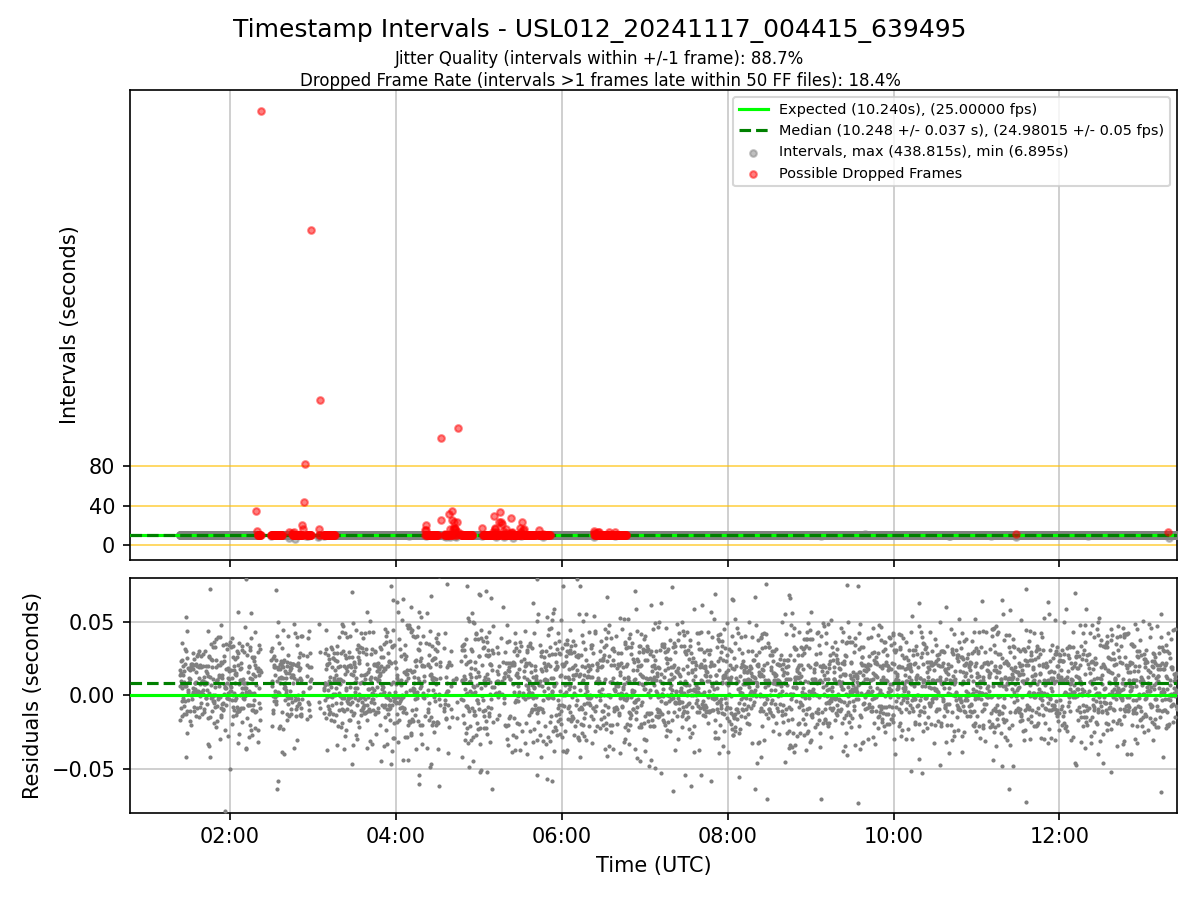This screenshot has height=900, width=1200.
Task: Click the 12:00 time tick label
Action: click(x=1060, y=833)
